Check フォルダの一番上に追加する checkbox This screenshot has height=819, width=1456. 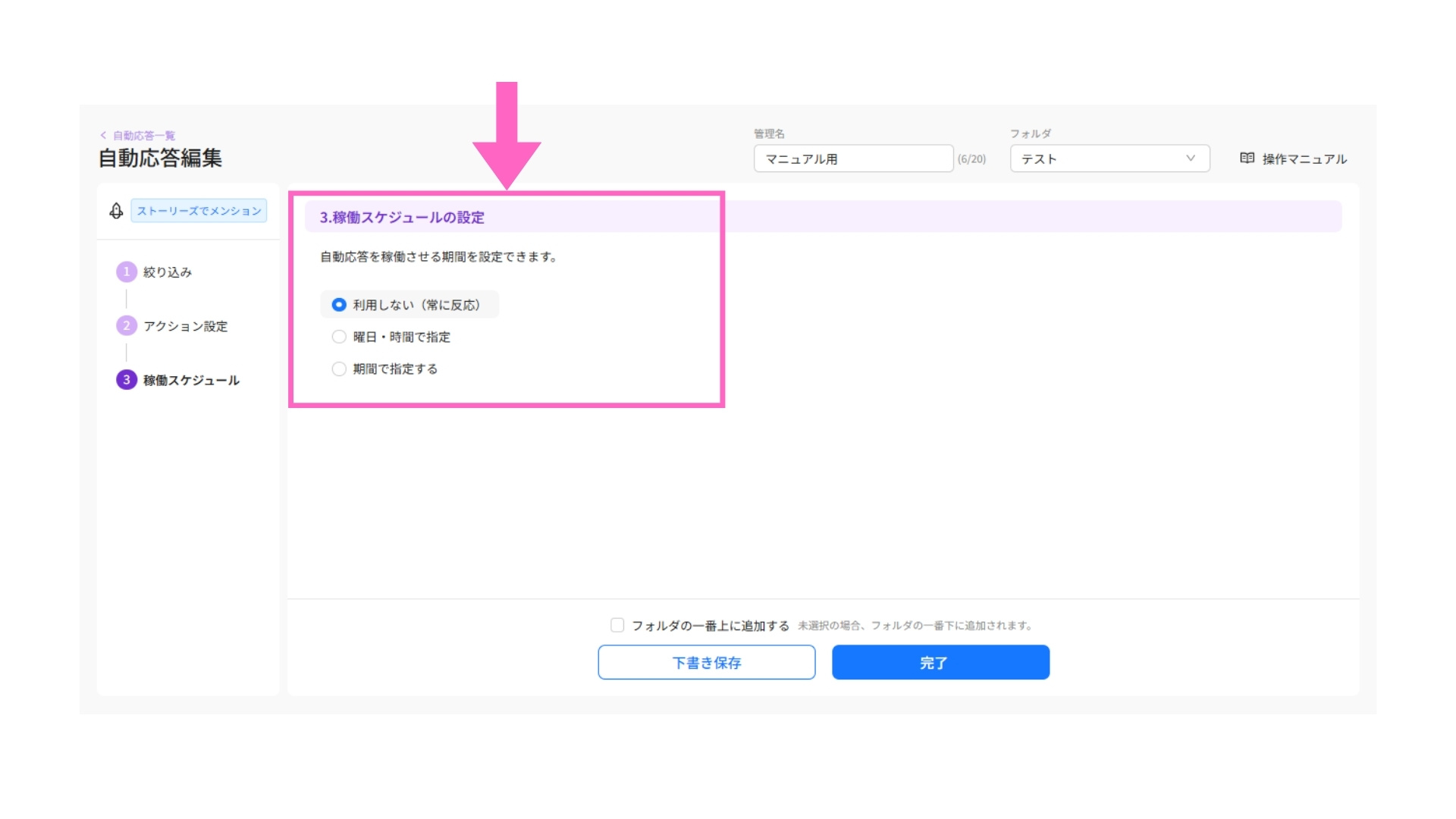(x=617, y=625)
